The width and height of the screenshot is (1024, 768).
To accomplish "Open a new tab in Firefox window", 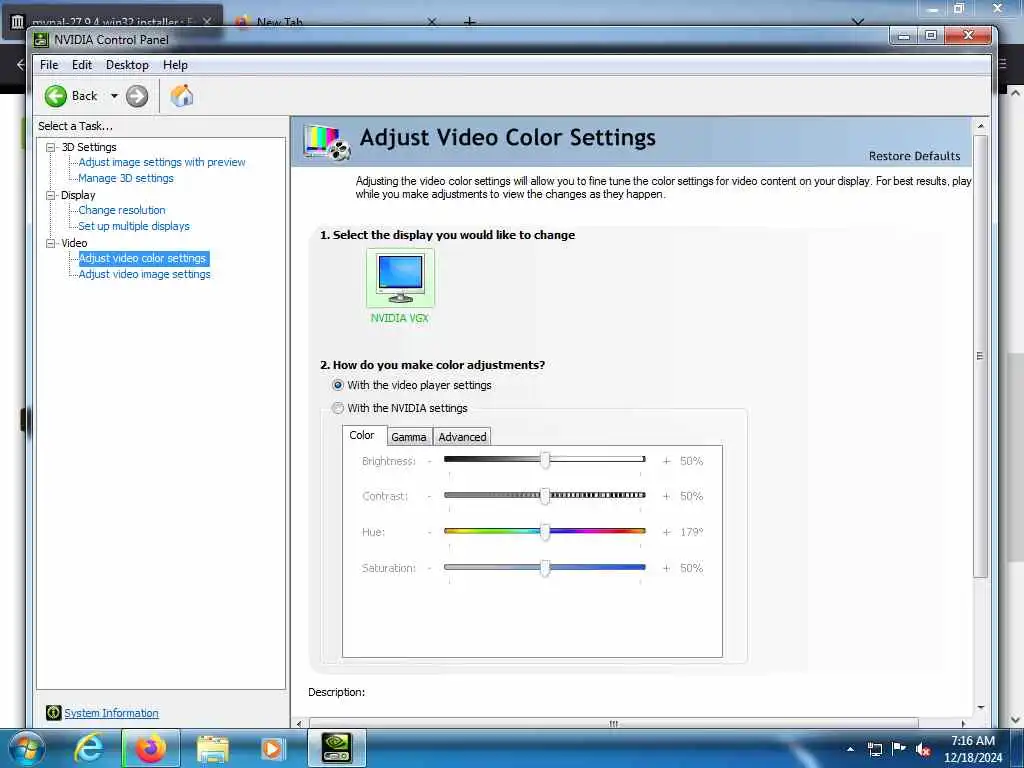I will coord(469,22).
